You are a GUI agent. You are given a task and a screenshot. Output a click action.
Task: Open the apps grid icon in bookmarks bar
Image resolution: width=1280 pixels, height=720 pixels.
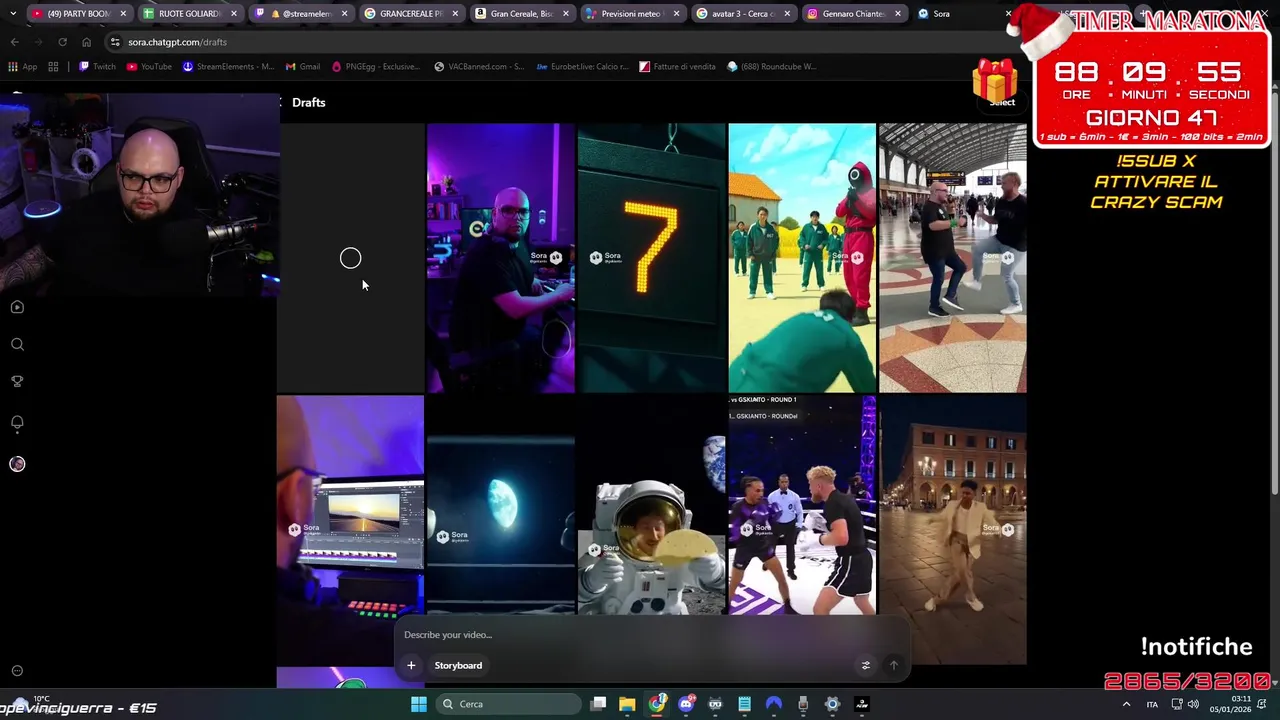point(53,67)
